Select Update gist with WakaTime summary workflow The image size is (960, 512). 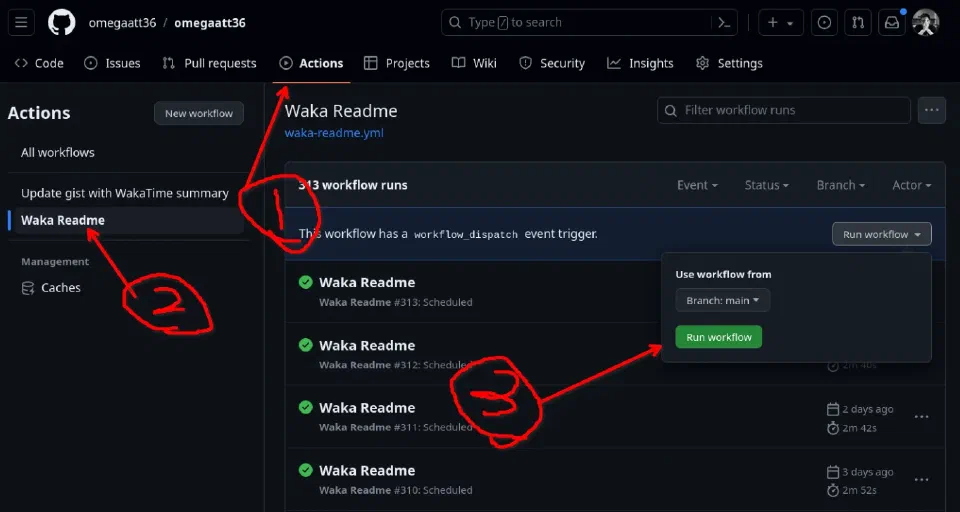(x=126, y=194)
